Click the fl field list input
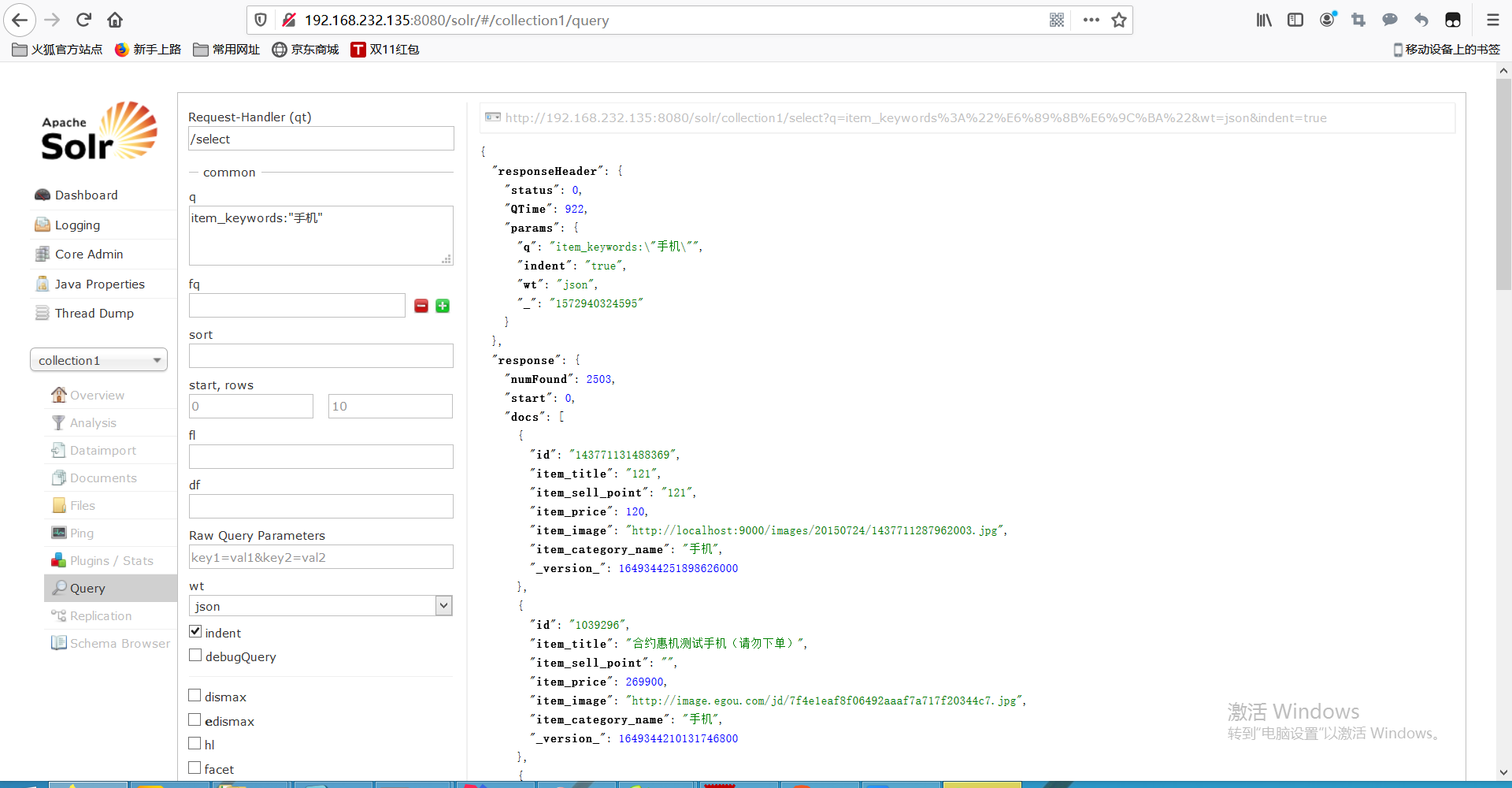This screenshot has height=788, width=1512. (x=321, y=457)
